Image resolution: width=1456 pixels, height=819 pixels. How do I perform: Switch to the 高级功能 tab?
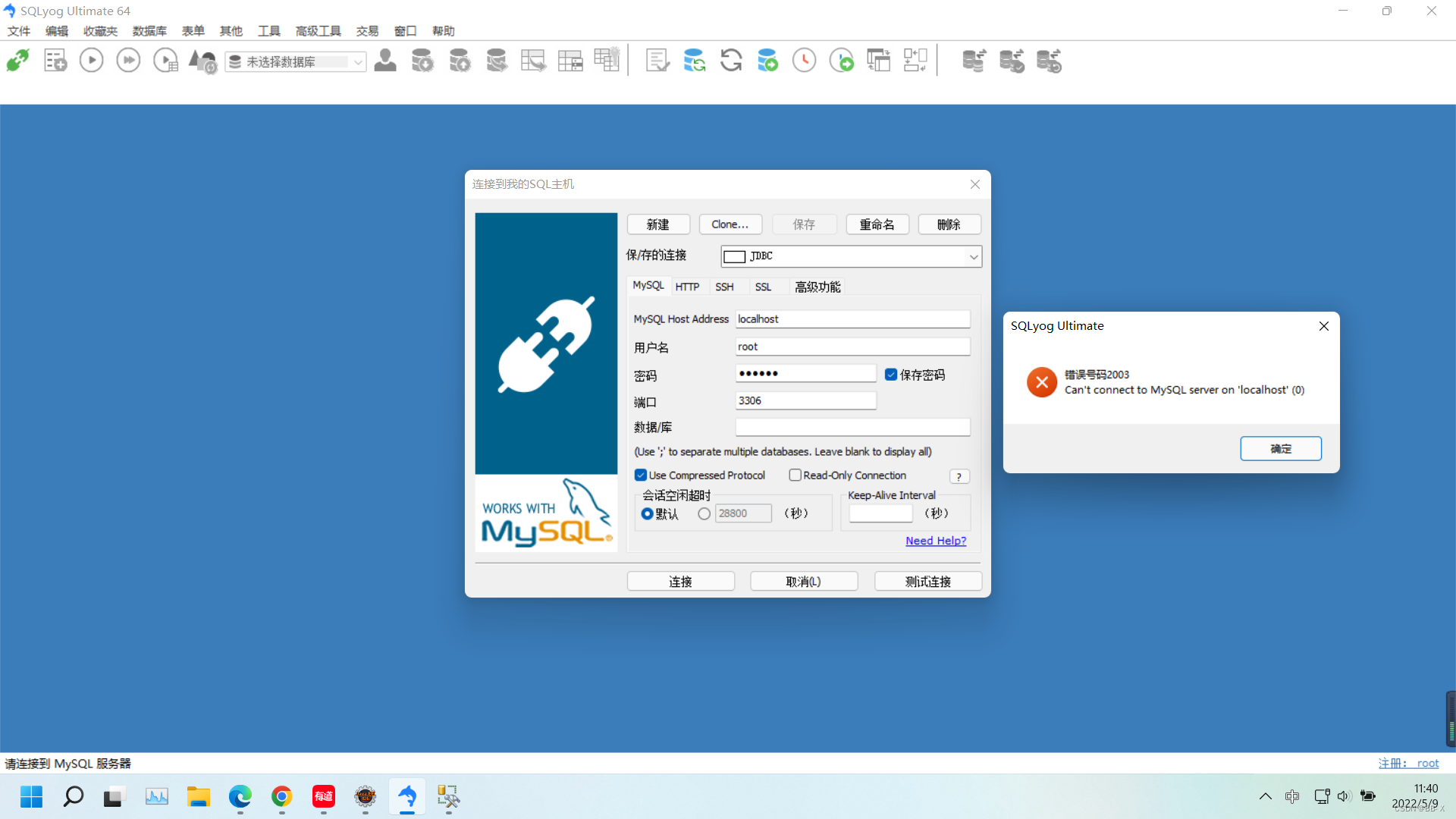pyautogui.click(x=817, y=287)
